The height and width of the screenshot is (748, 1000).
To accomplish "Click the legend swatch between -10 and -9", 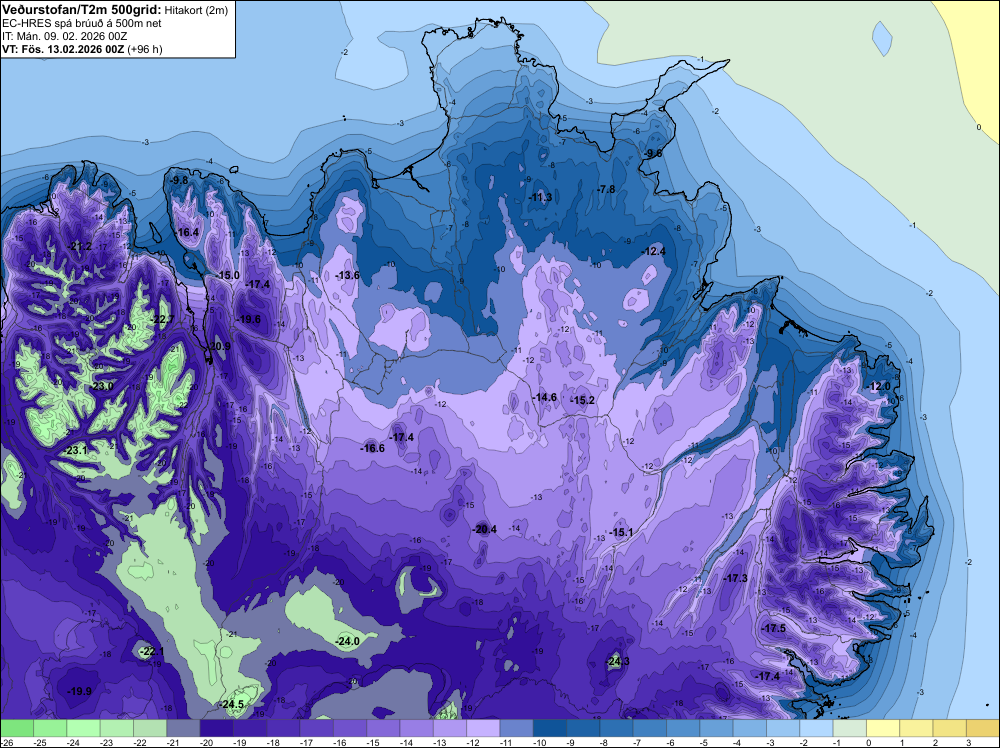I will click(550, 728).
